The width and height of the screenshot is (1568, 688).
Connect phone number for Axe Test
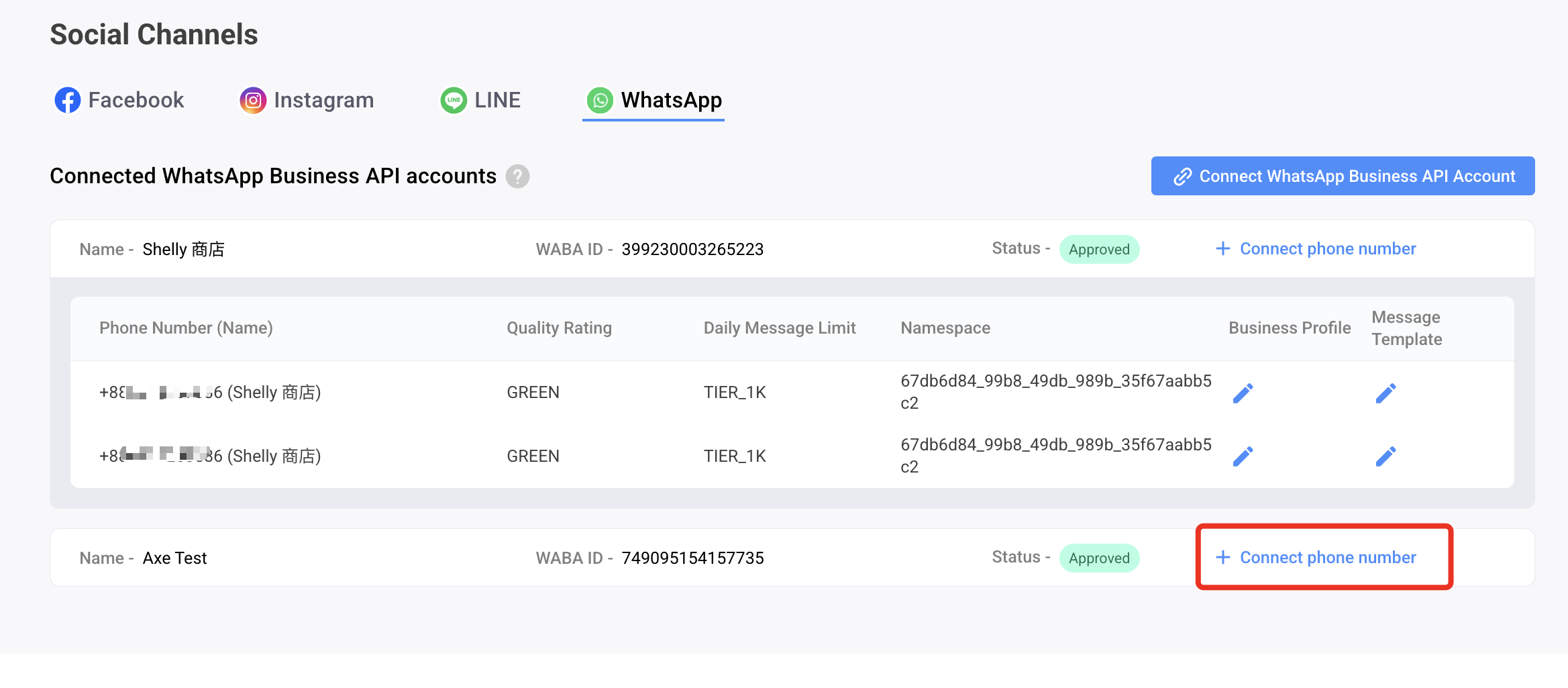click(1316, 558)
